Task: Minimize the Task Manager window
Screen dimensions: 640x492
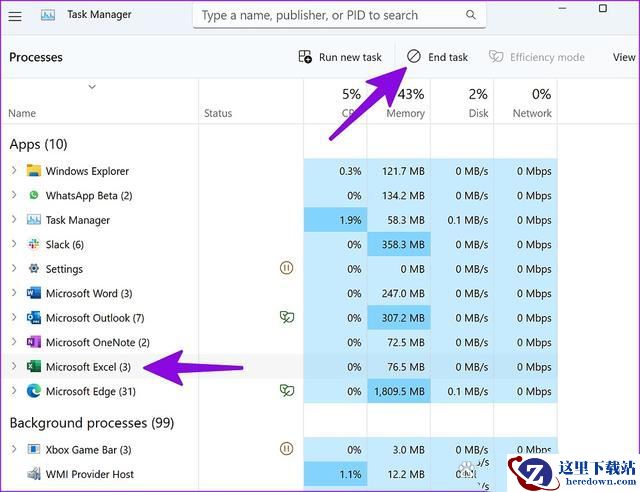Action: pos(562,8)
